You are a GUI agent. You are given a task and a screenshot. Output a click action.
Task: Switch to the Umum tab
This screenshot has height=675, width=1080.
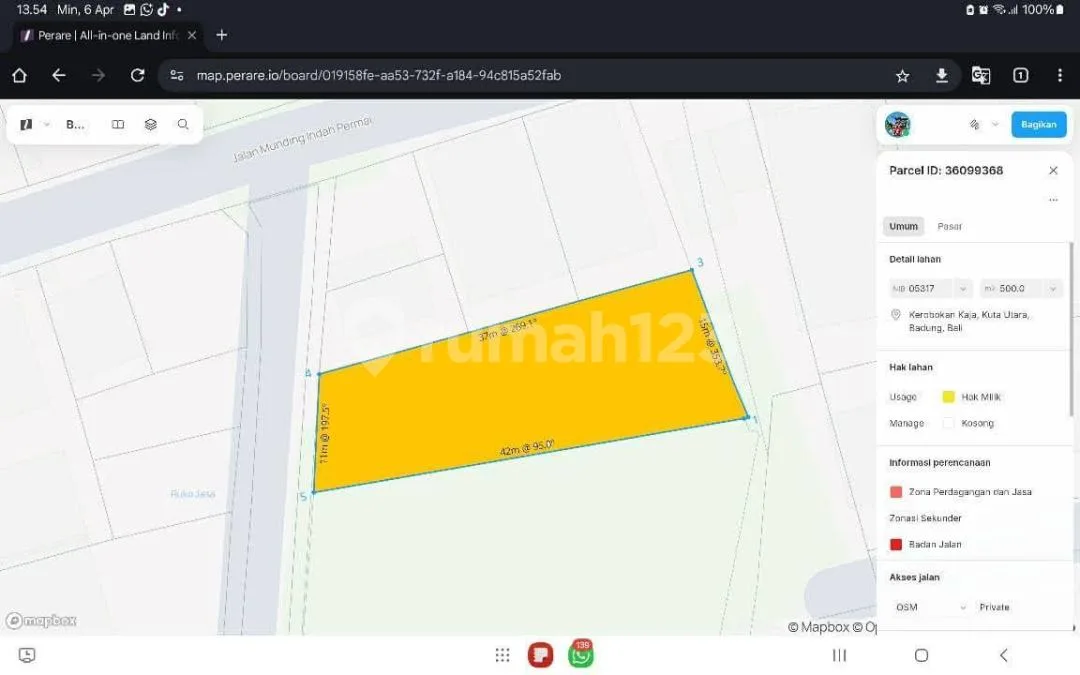click(903, 226)
